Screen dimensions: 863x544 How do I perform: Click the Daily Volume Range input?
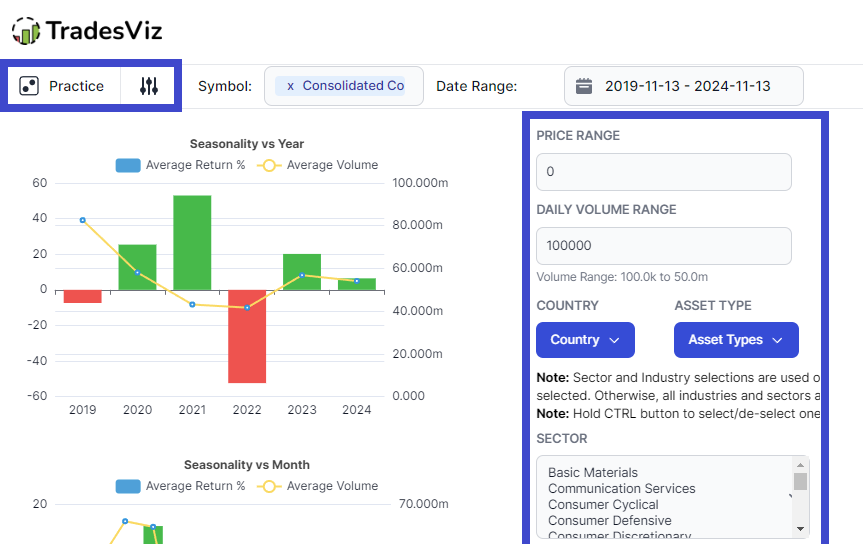[663, 246]
